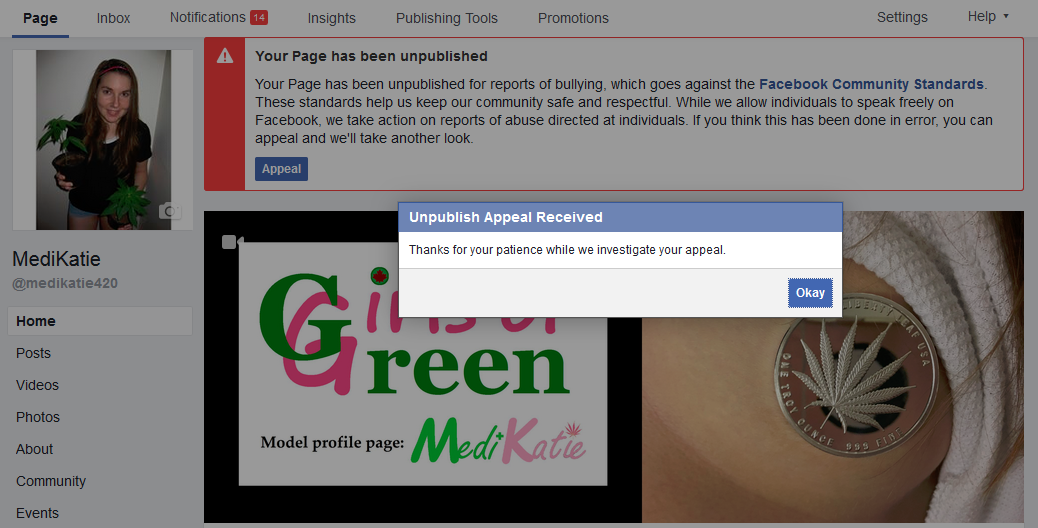Click 'Thanks for your patience' dialog message

(x=567, y=249)
